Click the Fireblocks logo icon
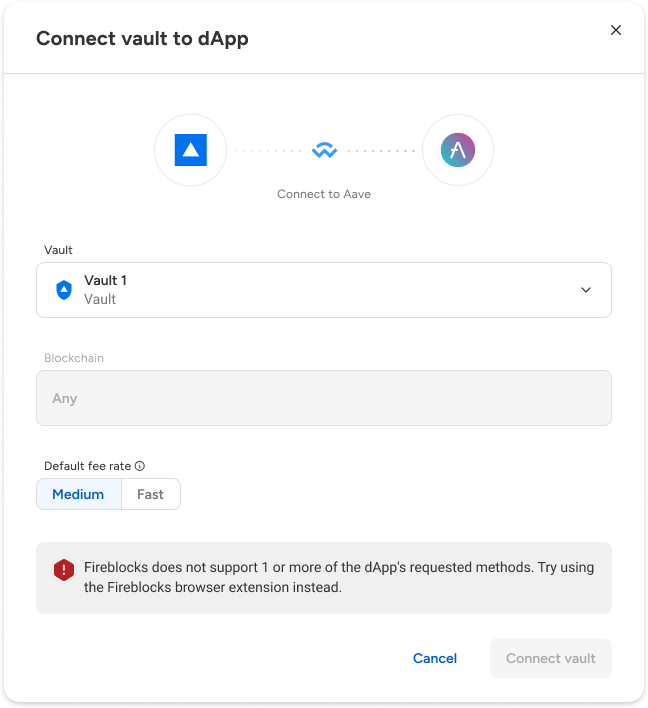 pyautogui.click(x=190, y=150)
